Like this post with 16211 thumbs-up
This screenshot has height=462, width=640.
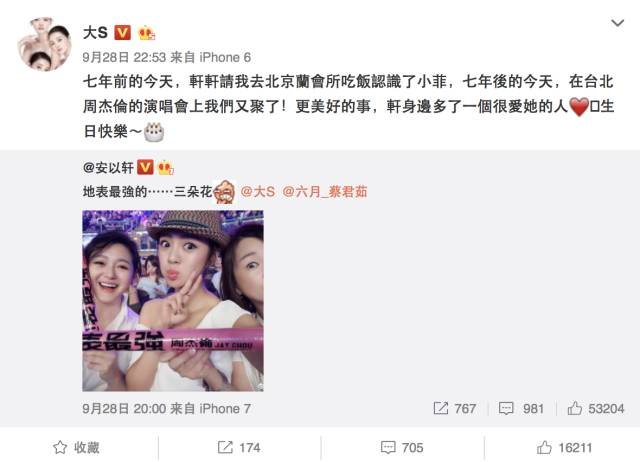tap(564, 447)
